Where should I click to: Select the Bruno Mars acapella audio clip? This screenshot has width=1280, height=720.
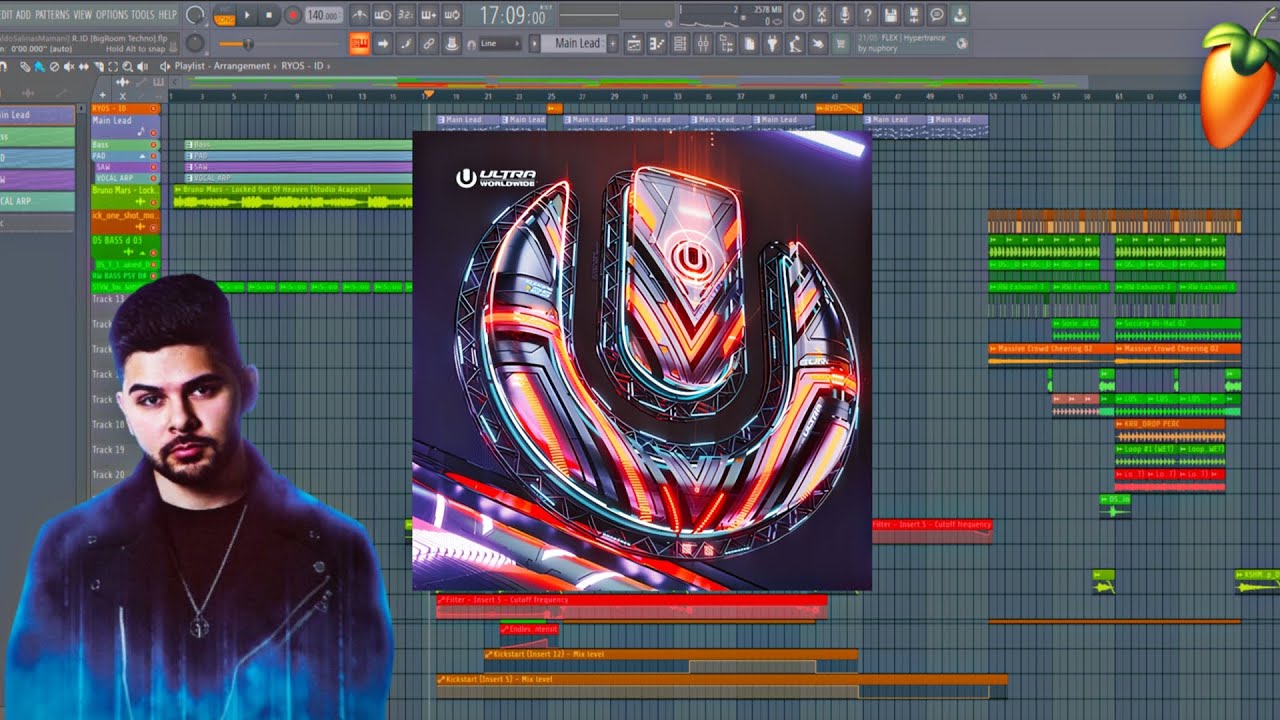pos(293,196)
